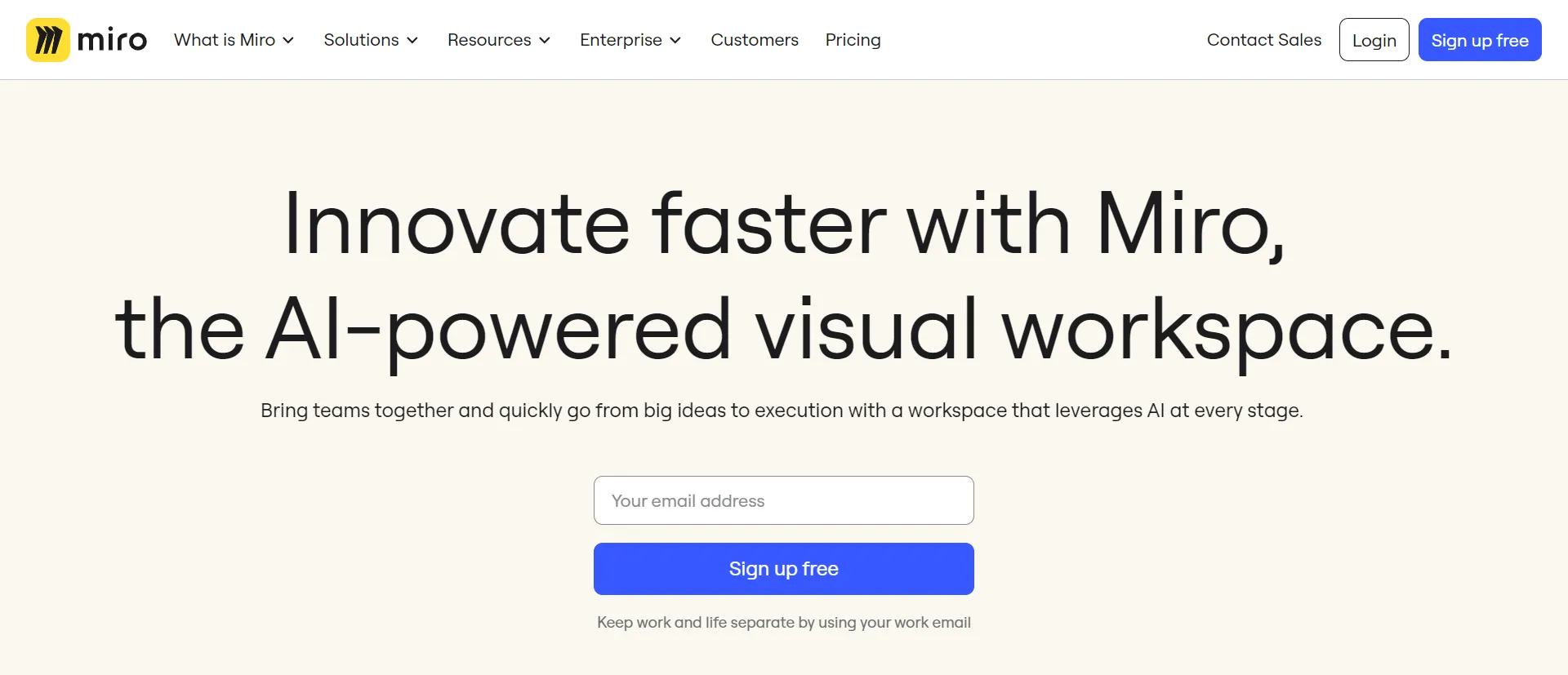This screenshot has width=1568, height=675.
Task: Expand the Resources dropdown
Action: [x=499, y=40]
